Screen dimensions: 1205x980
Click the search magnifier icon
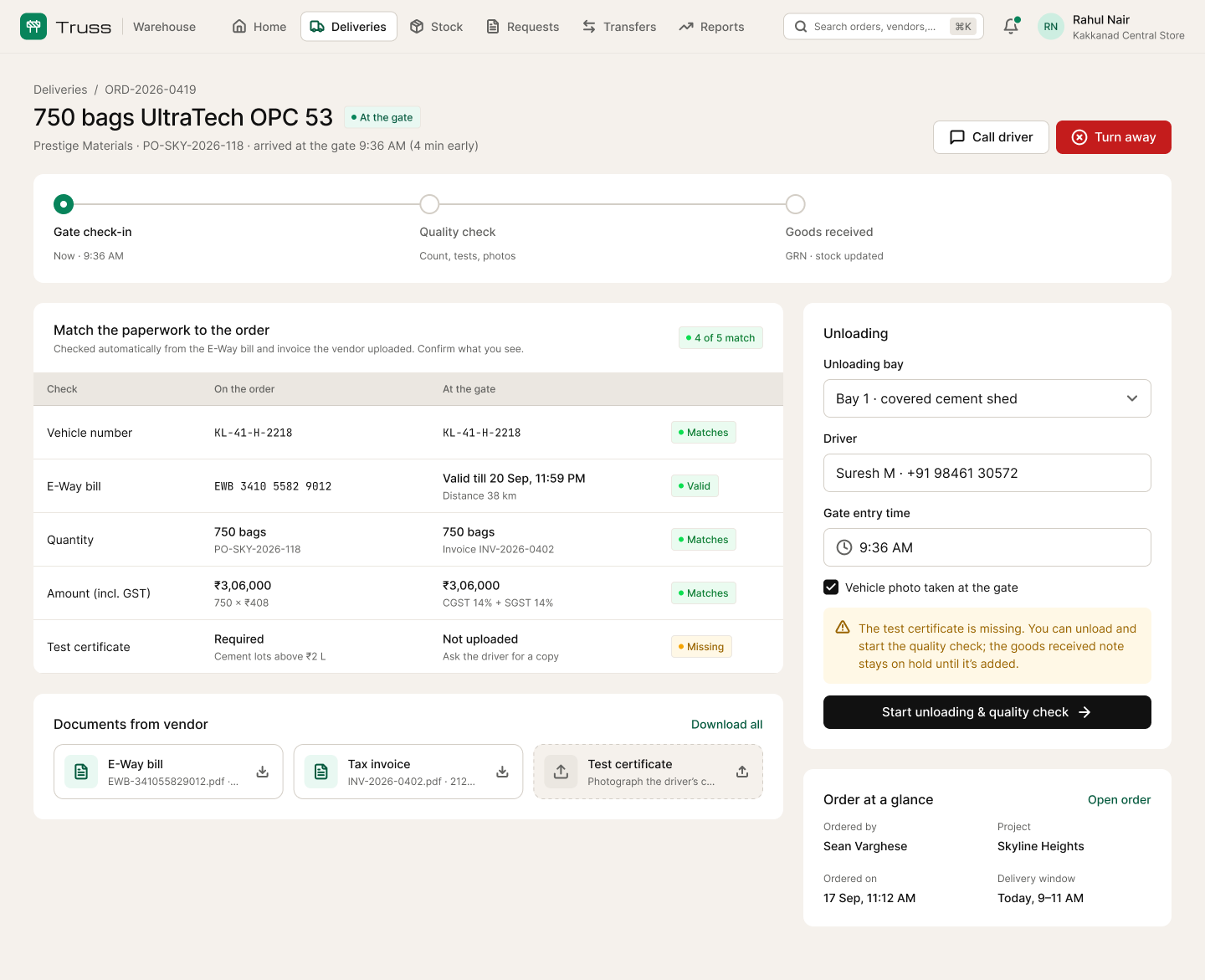pyautogui.click(x=801, y=27)
